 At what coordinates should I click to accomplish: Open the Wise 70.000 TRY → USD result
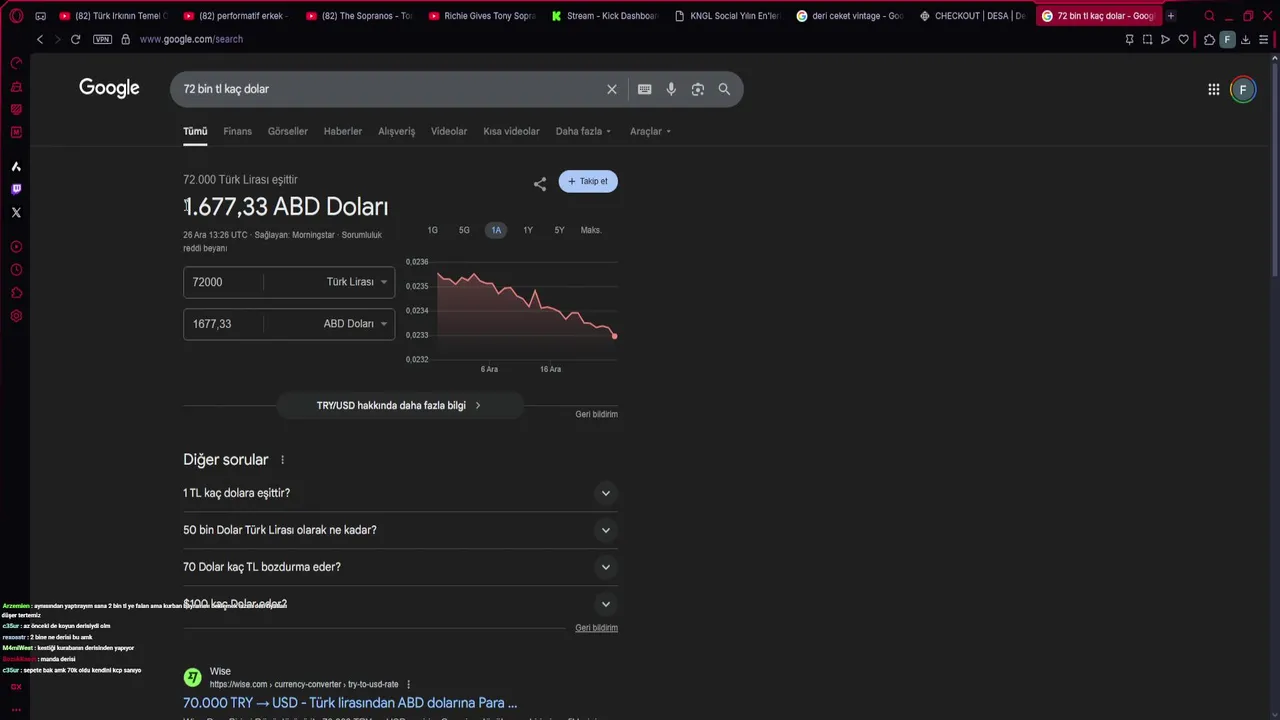(350, 703)
